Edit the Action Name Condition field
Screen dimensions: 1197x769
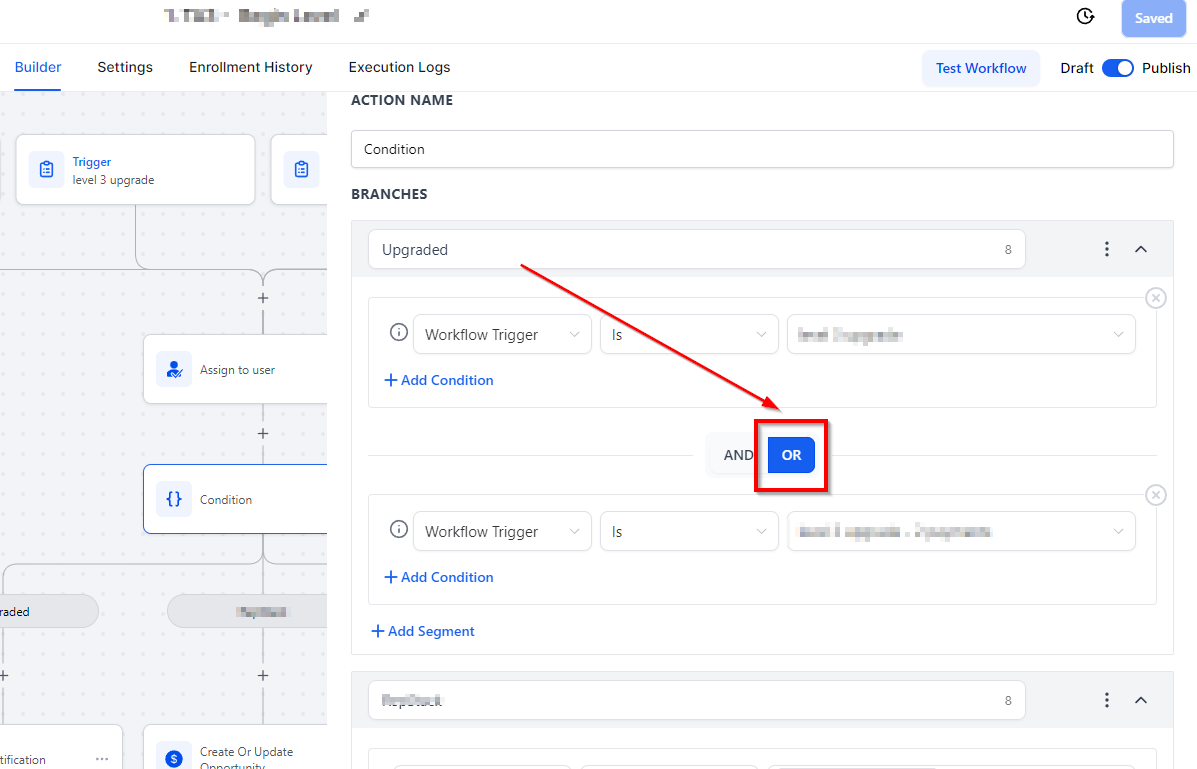(x=762, y=149)
